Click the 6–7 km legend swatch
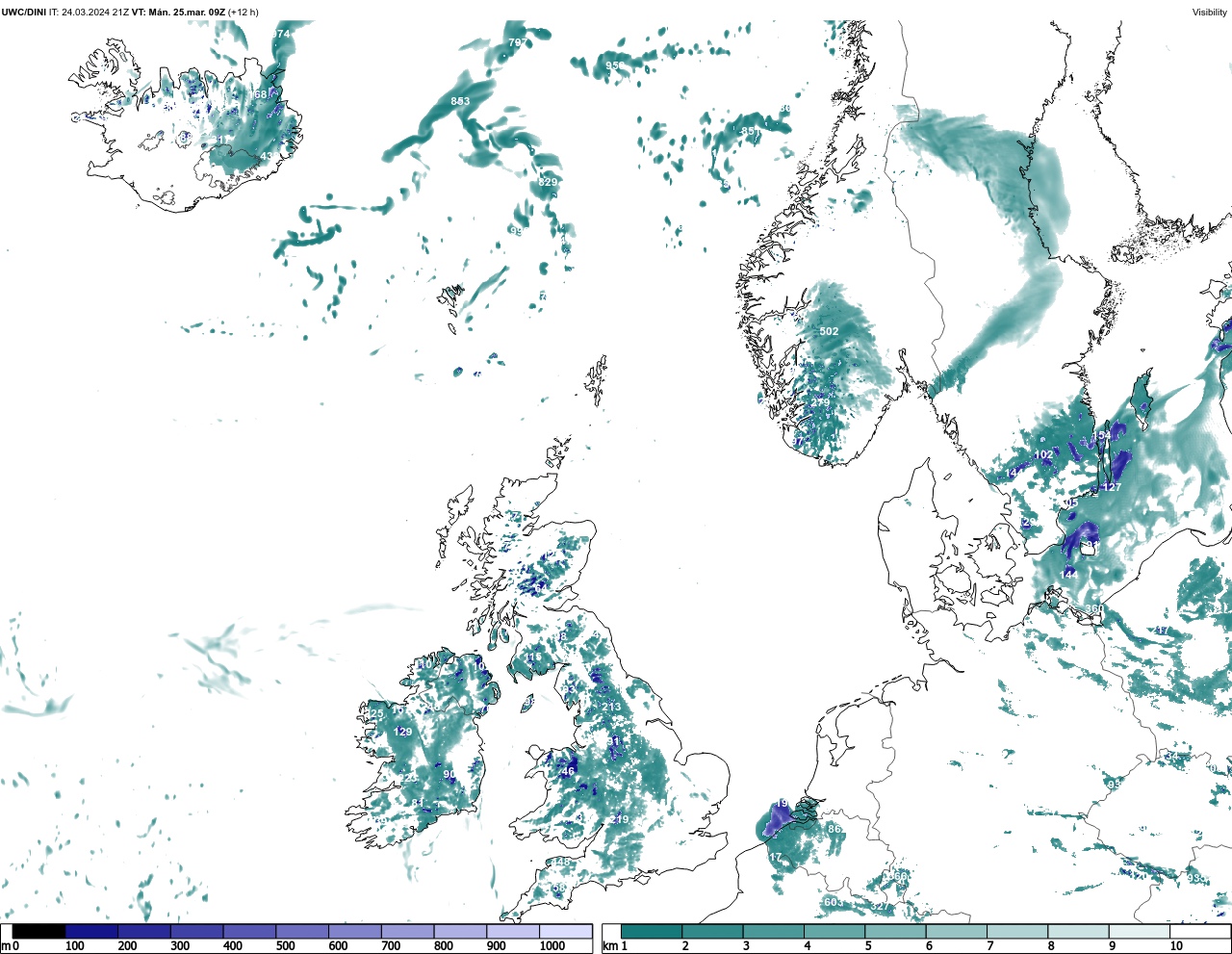1232x954 pixels. pyautogui.click(x=956, y=931)
